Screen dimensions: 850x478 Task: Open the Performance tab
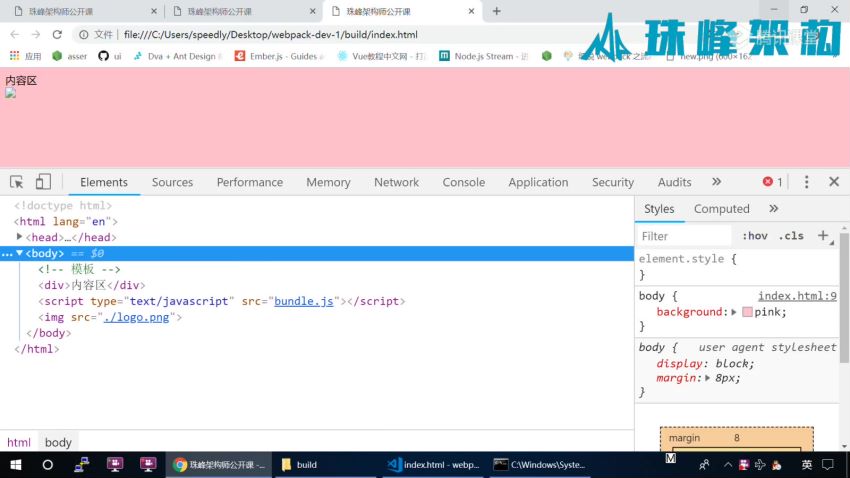pyautogui.click(x=250, y=182)
